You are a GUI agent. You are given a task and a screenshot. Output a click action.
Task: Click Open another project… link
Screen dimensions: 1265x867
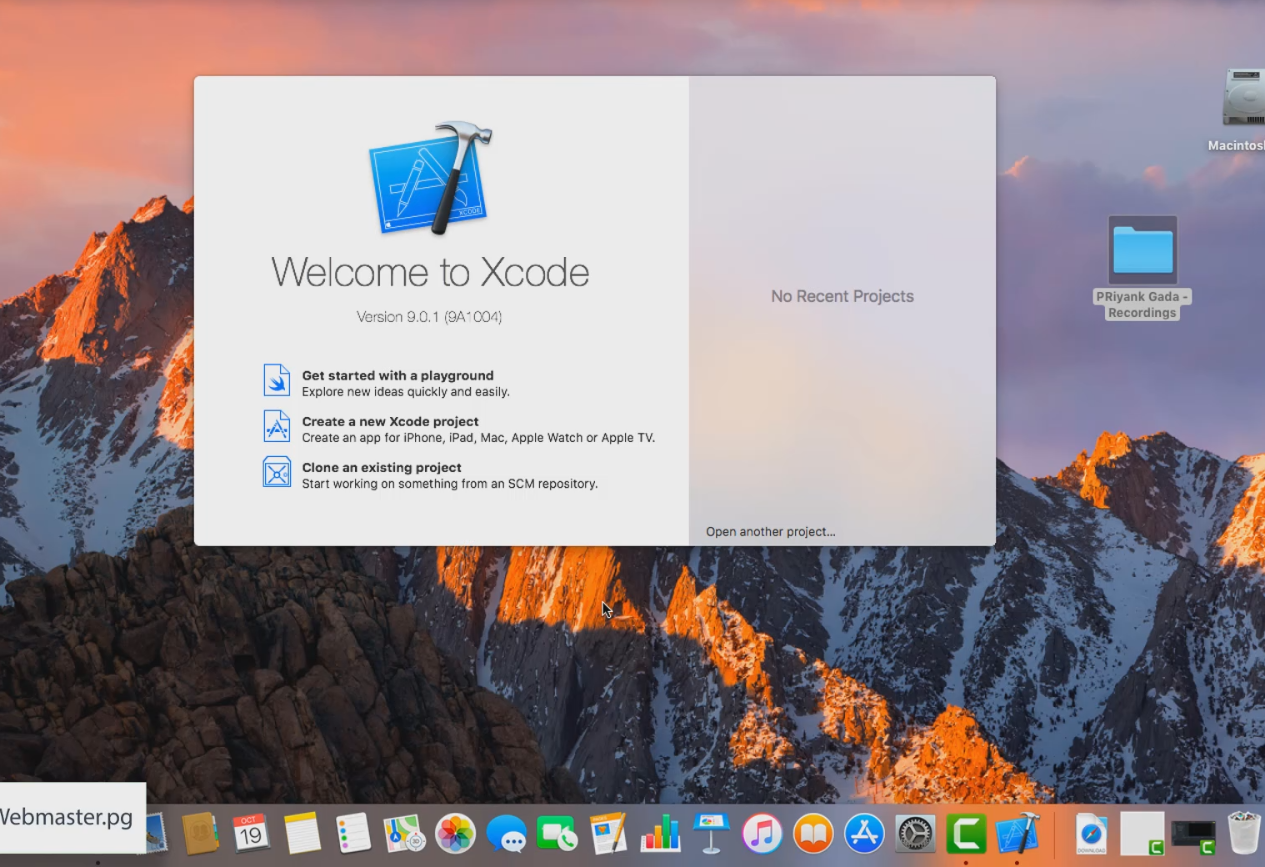(x=770, y=532)
